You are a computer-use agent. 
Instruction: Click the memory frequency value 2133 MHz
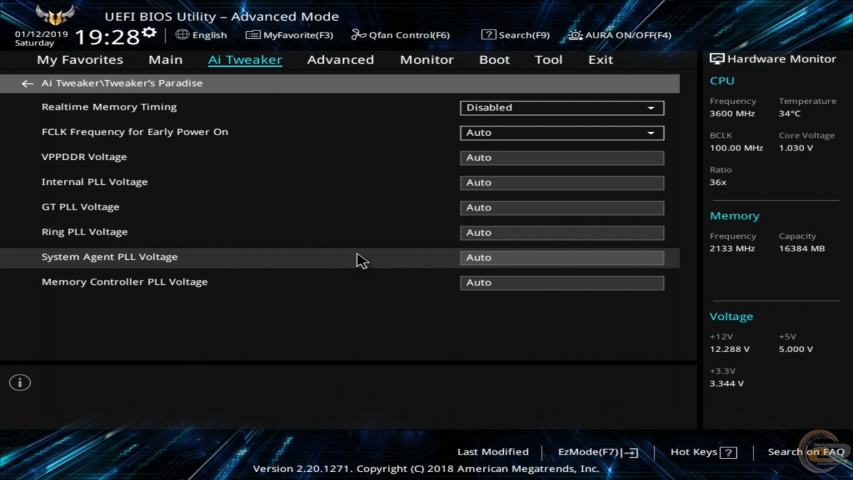(x=732, y=249)
